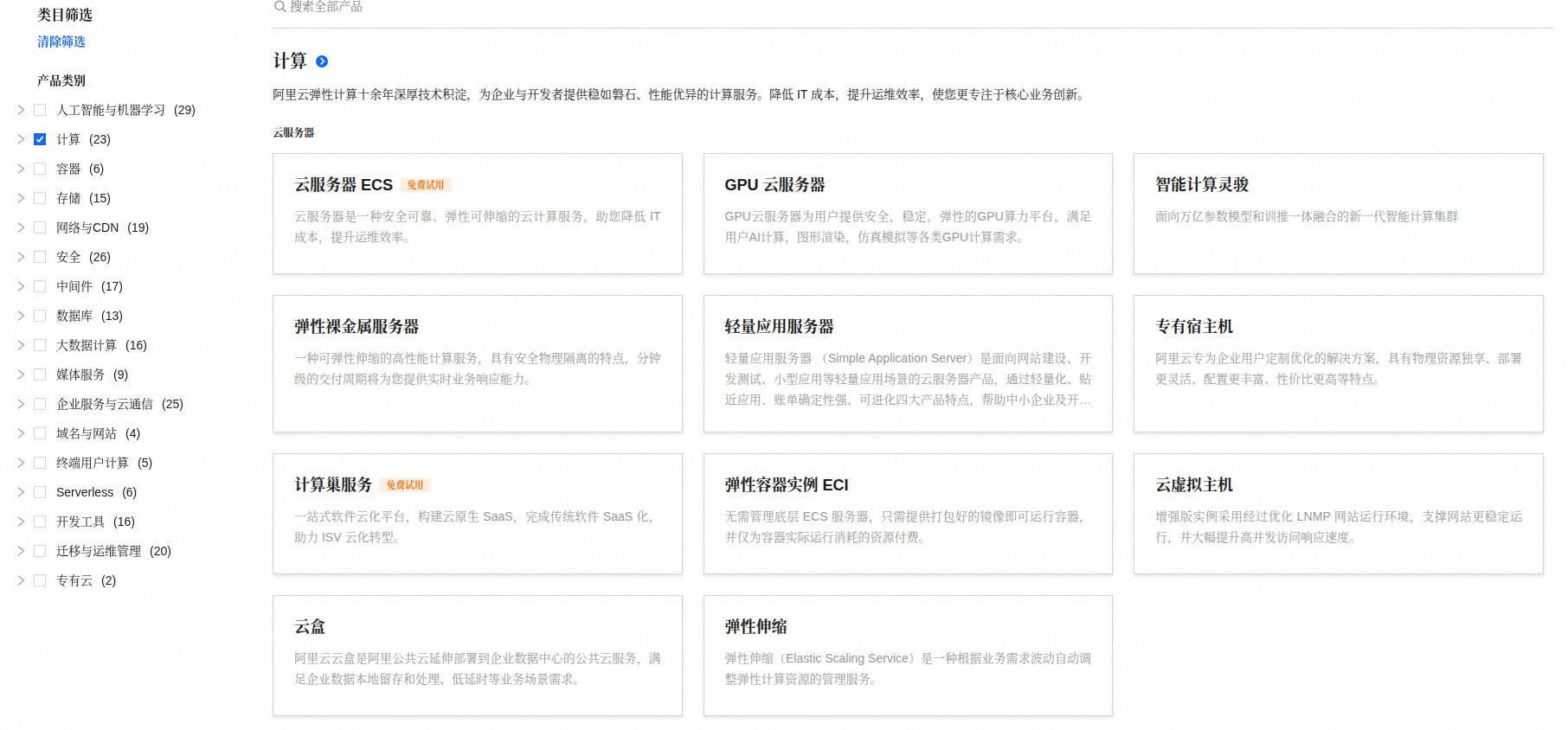Check the 中间件 checkbox

pos(40,286)
